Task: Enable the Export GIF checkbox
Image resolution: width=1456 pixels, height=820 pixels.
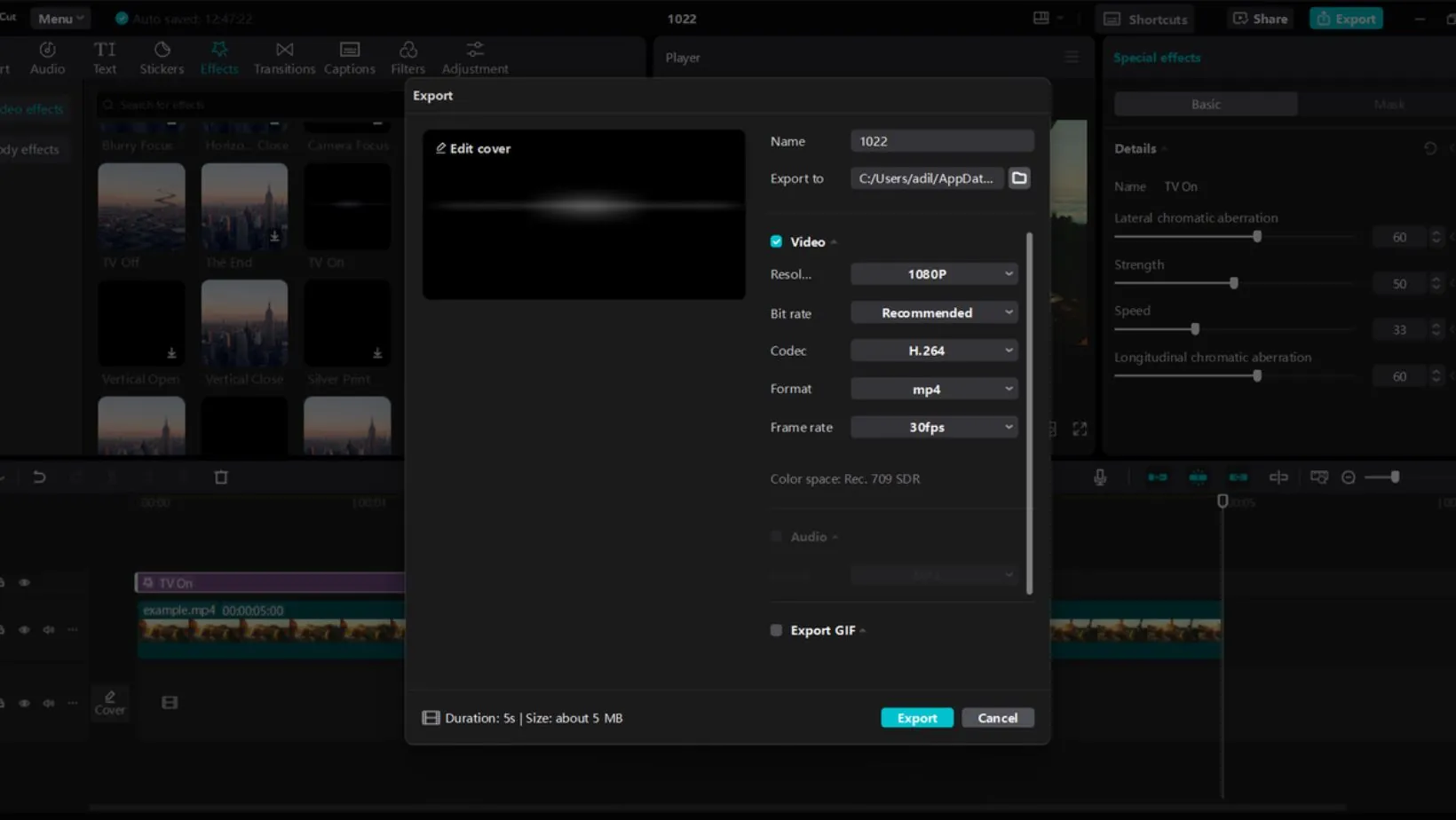Action: (777, 630)
